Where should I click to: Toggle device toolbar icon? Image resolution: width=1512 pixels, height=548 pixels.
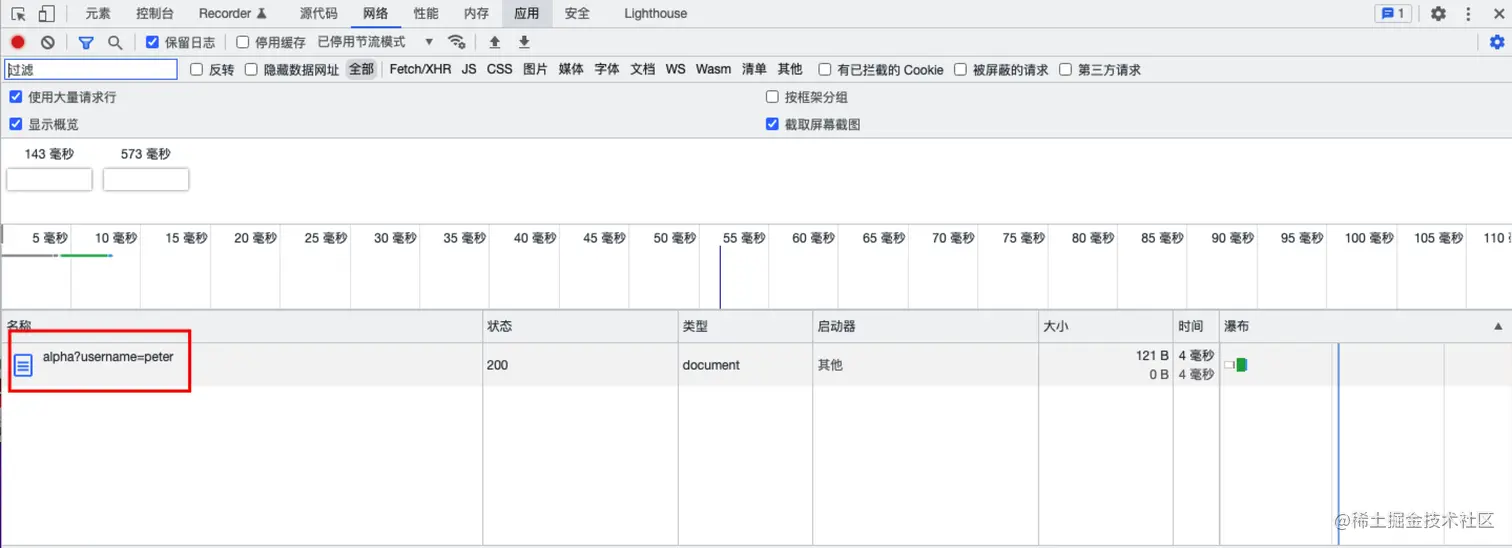(46, 14)
